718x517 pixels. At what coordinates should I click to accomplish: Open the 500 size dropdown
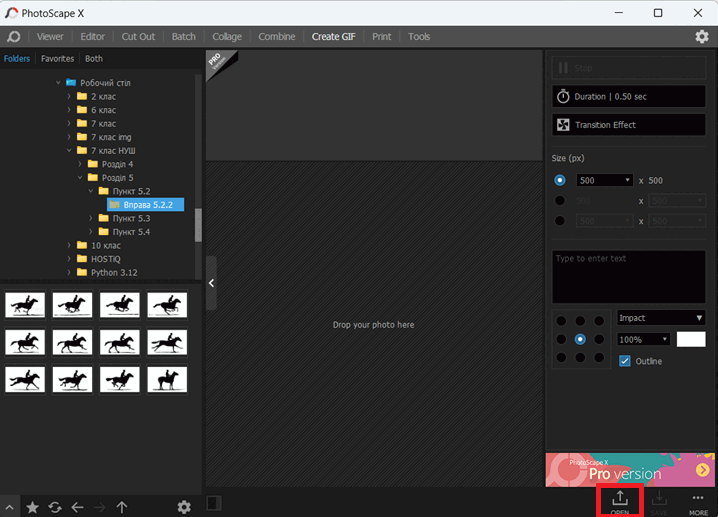pyautogui.click(x=604, y=180)
